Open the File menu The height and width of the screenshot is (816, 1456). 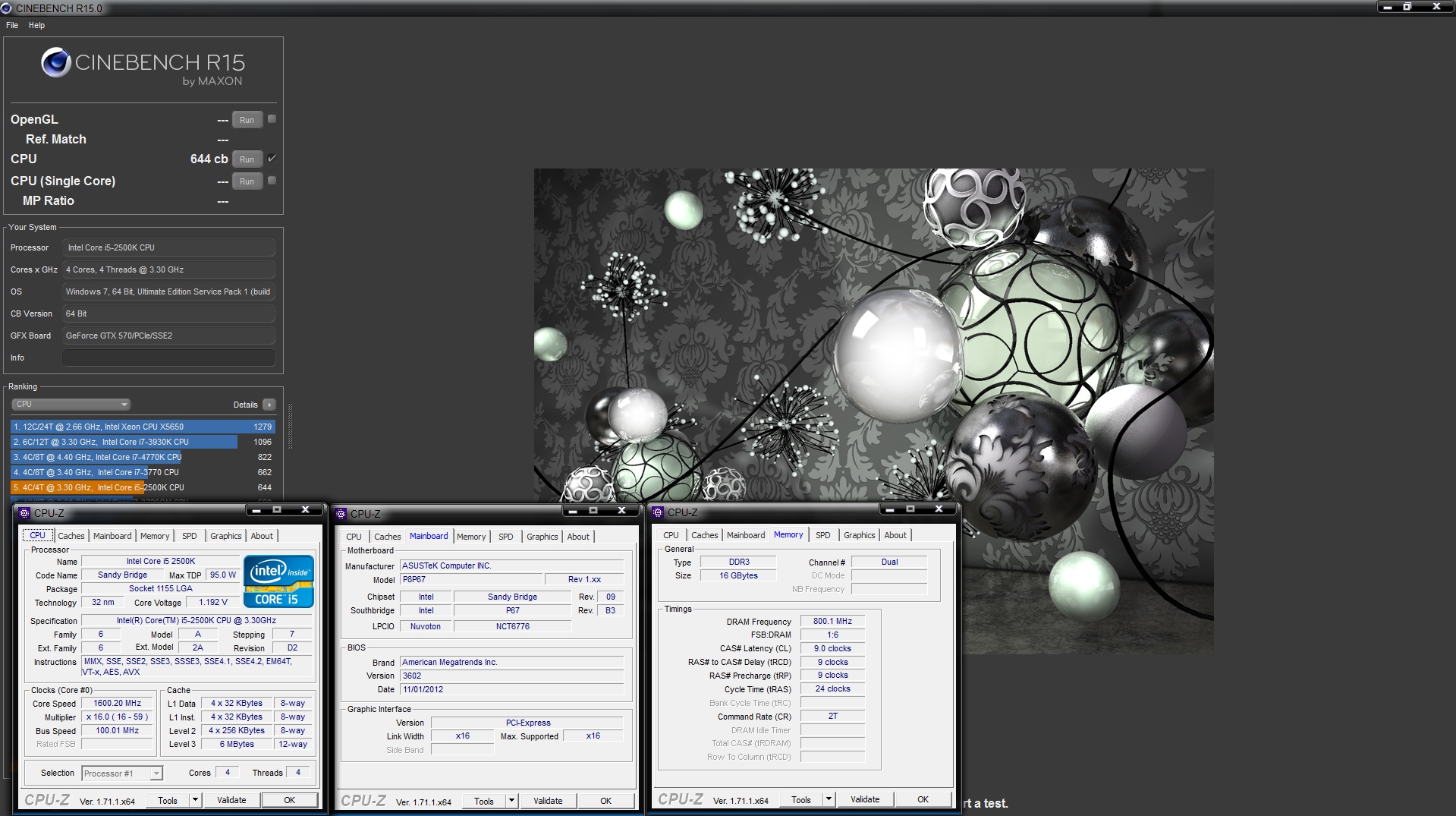pyautogui.click(x=12, y=25)
